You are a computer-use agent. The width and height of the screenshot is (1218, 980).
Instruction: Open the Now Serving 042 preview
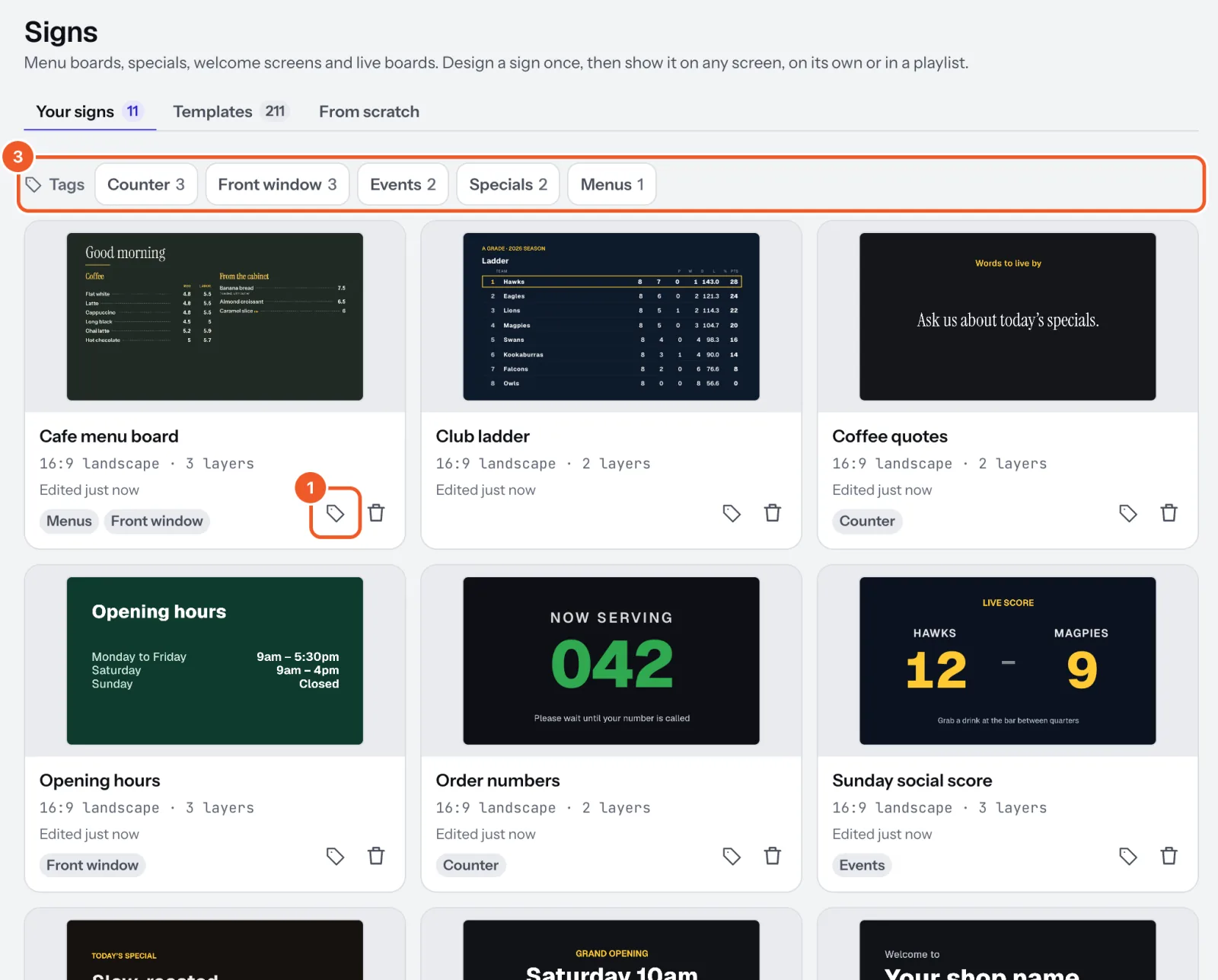pos(611,661)
